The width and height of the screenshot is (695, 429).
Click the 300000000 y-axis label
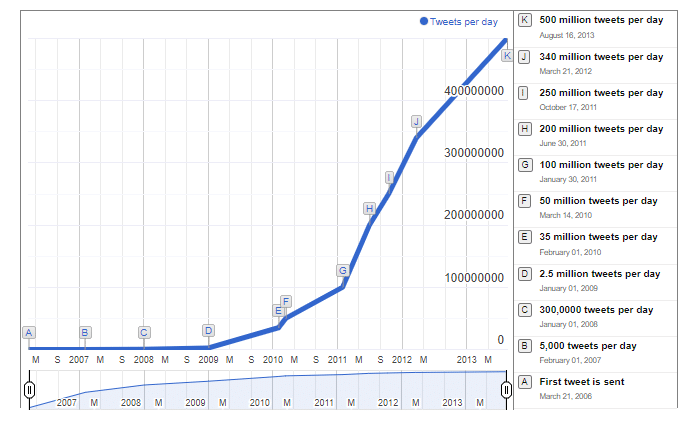[x=474, y=153]
